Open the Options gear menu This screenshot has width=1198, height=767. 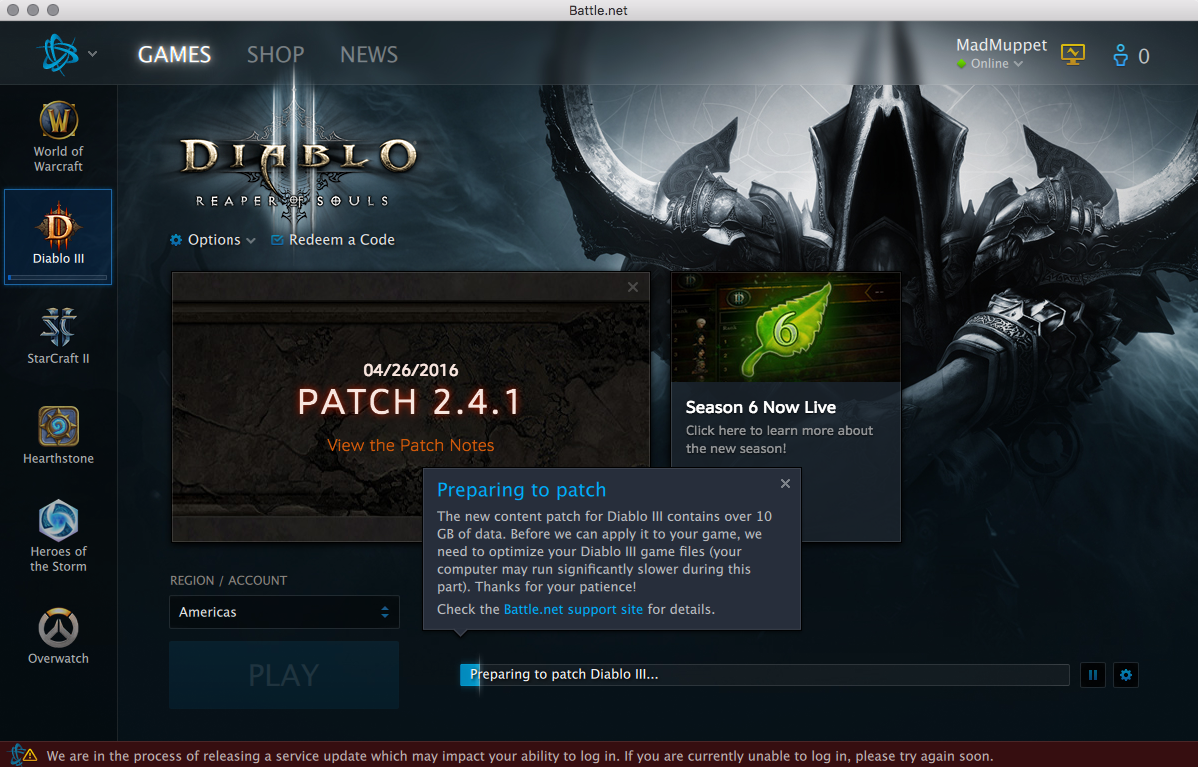(212, 240)
